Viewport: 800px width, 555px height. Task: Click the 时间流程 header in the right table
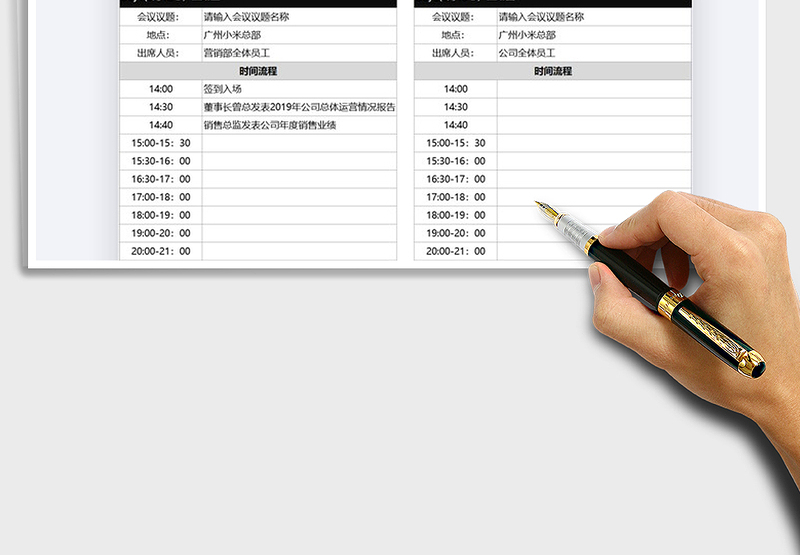tap(553, 71)
